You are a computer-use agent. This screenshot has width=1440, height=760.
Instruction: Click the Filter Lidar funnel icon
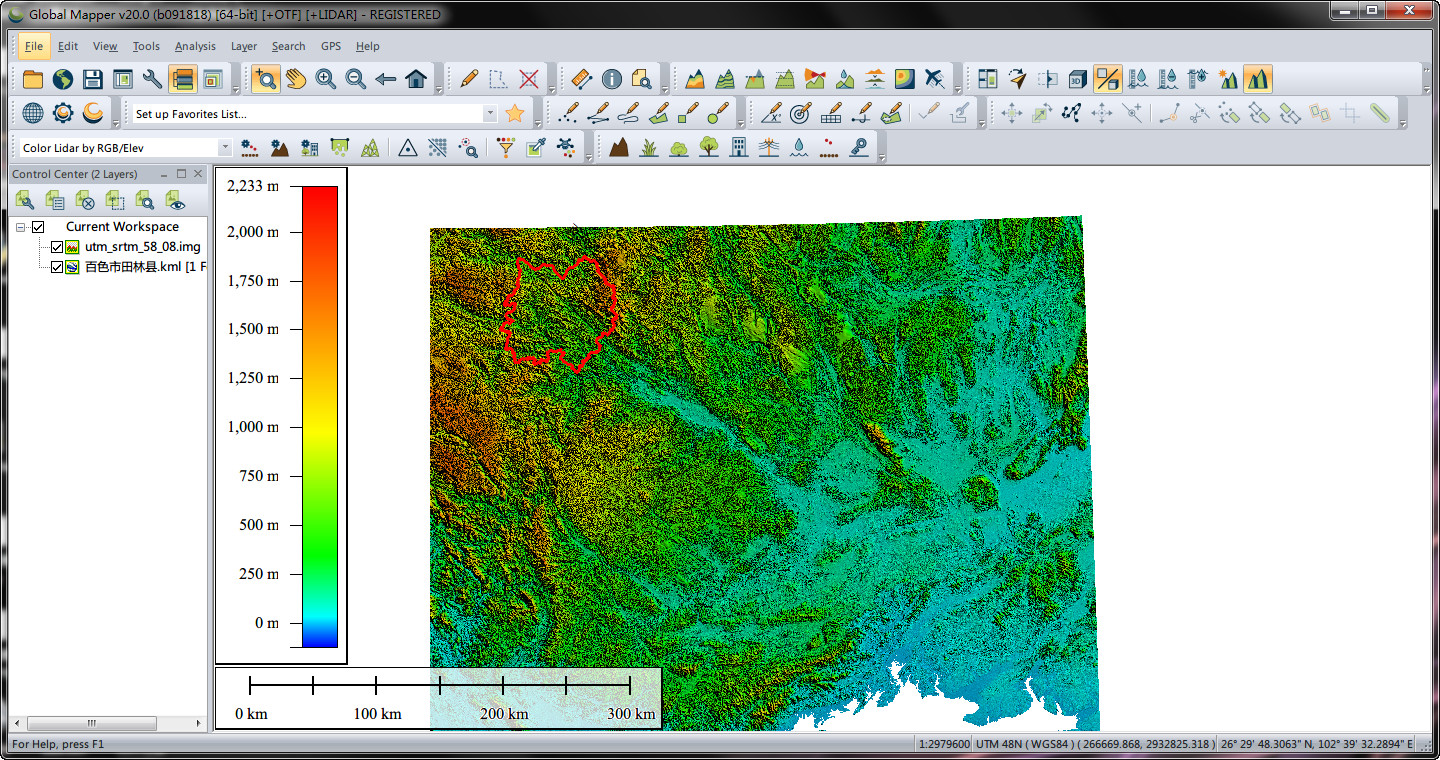pos(506,147)
